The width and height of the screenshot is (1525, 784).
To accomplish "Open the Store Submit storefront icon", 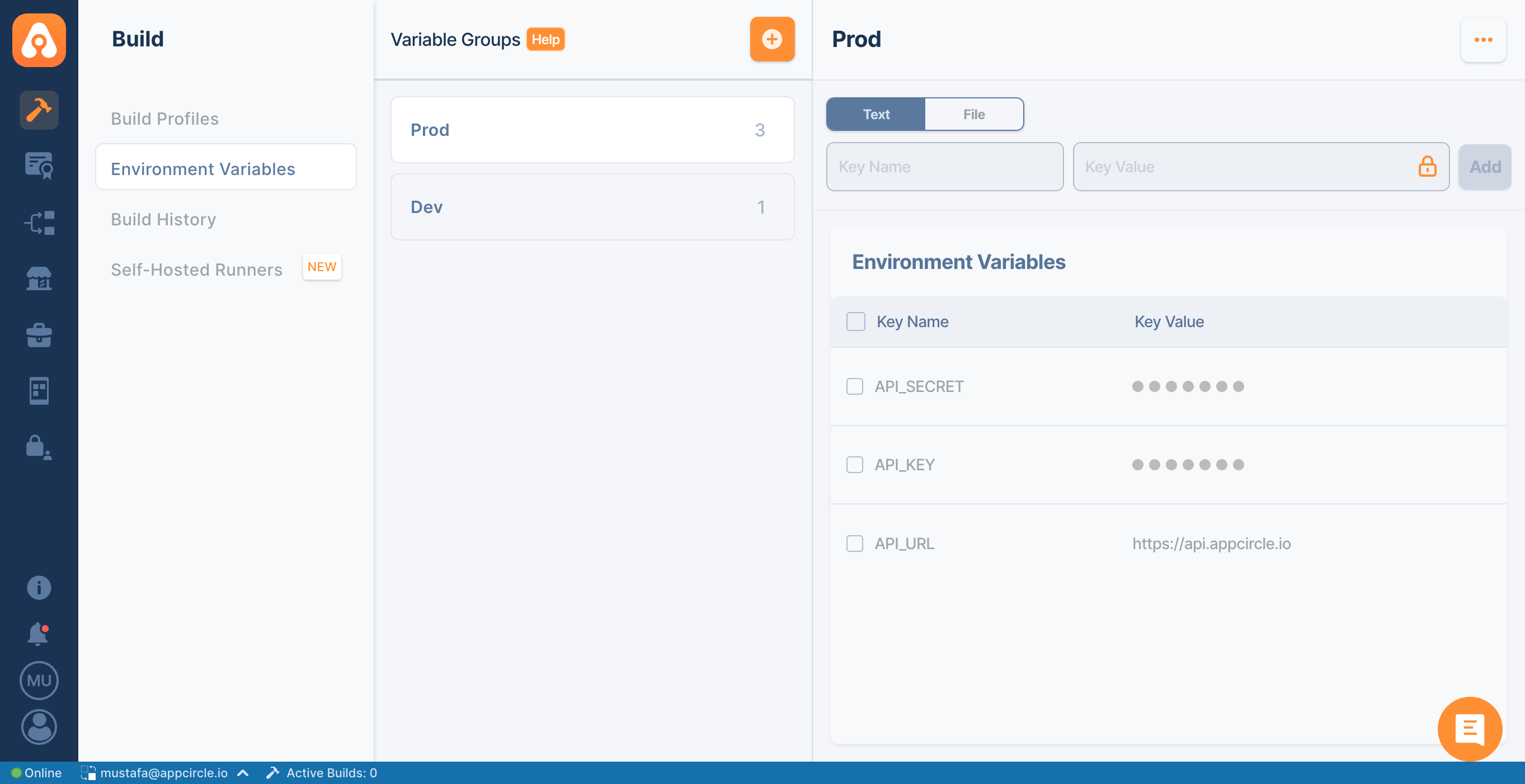I will [39, 278].
